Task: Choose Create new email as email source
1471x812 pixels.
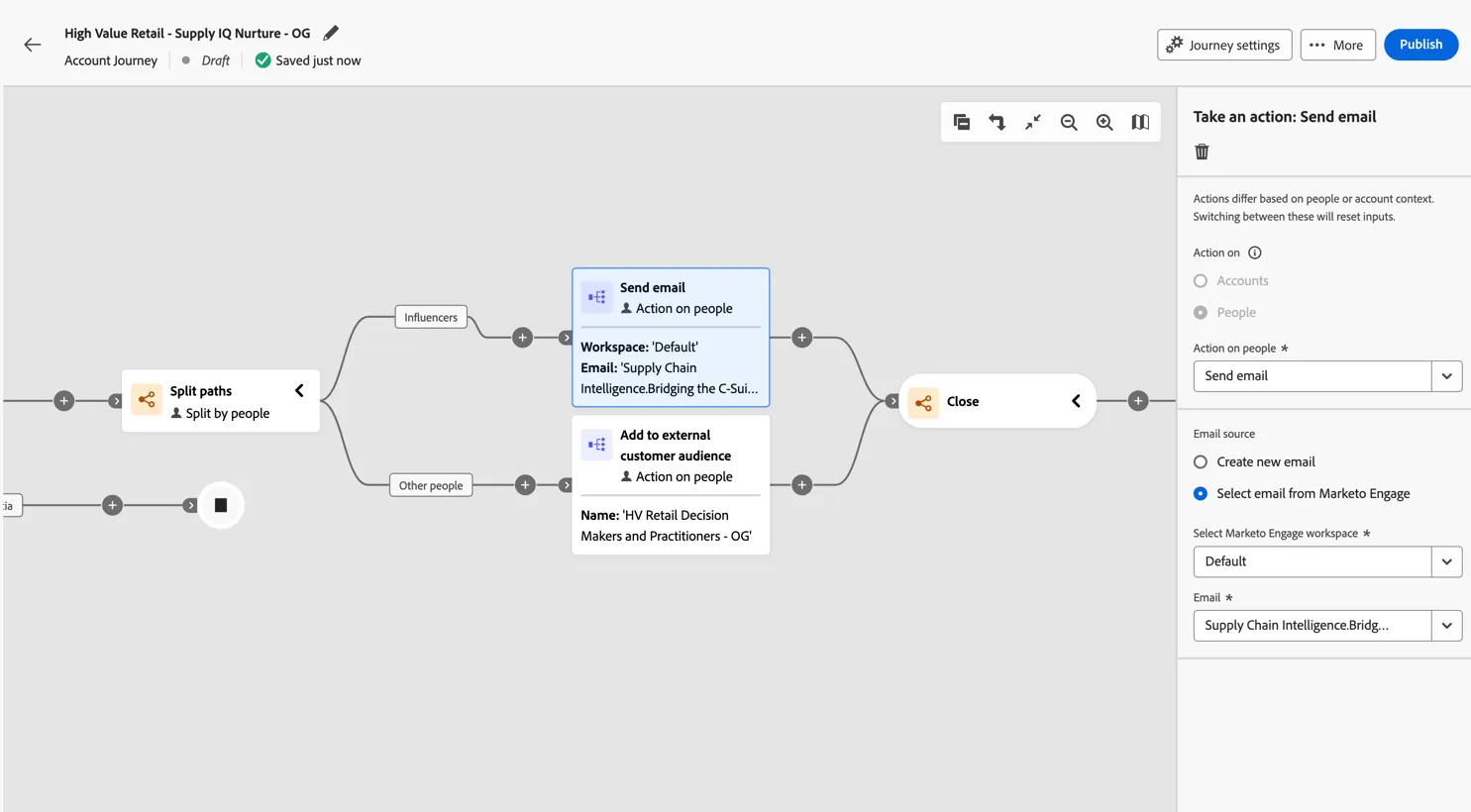Action: point(1201,462)
